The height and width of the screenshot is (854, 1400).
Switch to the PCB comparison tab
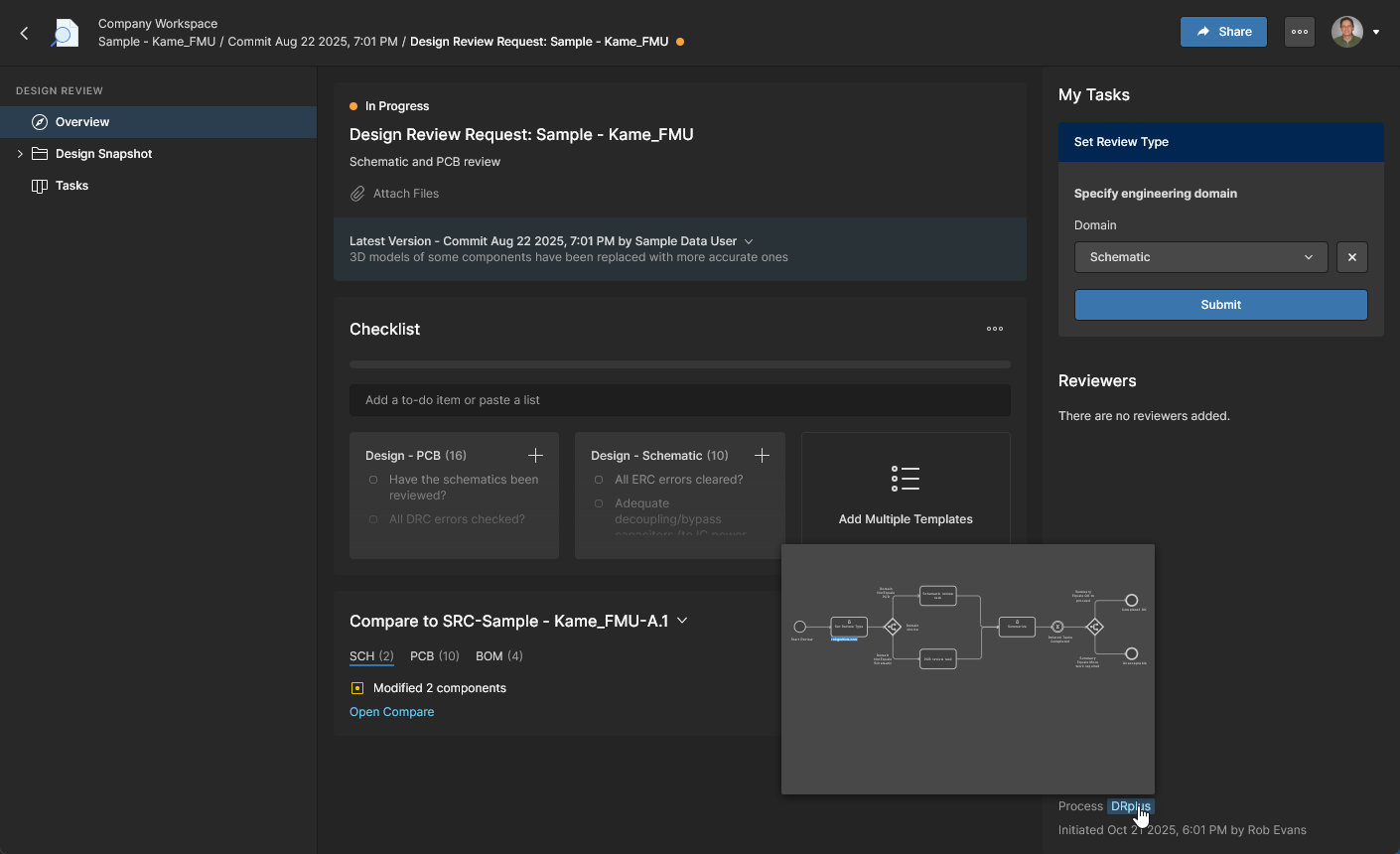(434, 656)
